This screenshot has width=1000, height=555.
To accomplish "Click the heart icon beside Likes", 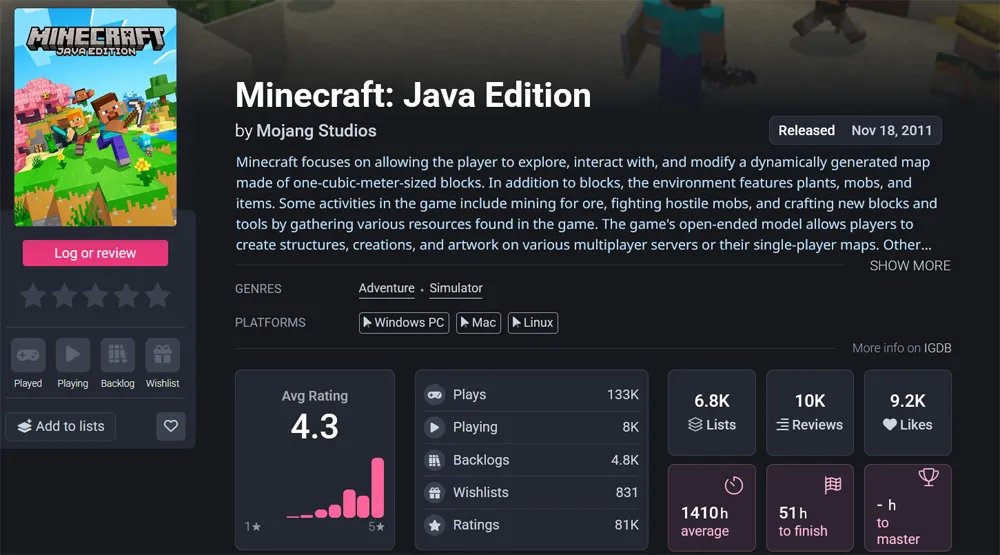I will [890, 425].
